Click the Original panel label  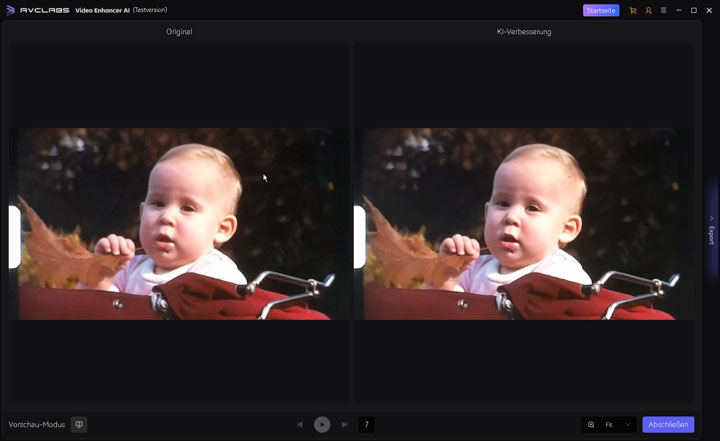click(179, 32)
